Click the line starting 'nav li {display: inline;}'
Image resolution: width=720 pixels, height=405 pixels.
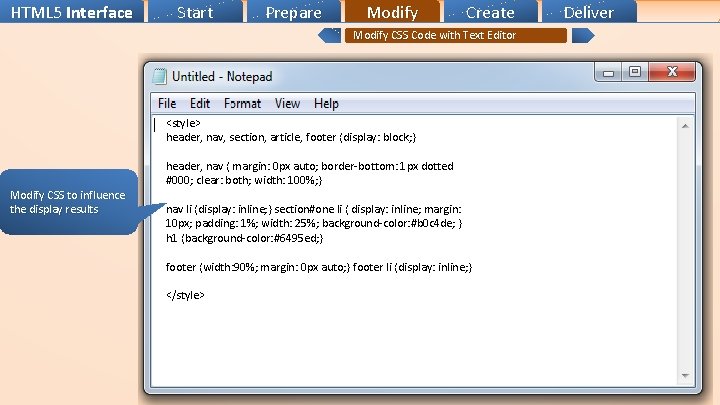[314, 209]
